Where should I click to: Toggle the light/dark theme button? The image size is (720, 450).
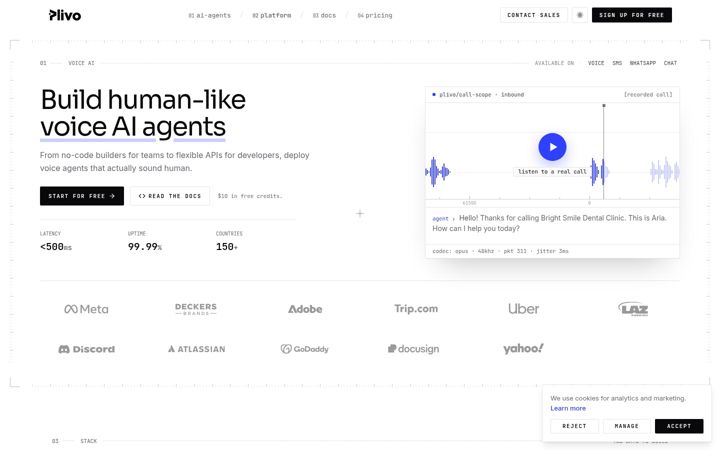point(579,15)
